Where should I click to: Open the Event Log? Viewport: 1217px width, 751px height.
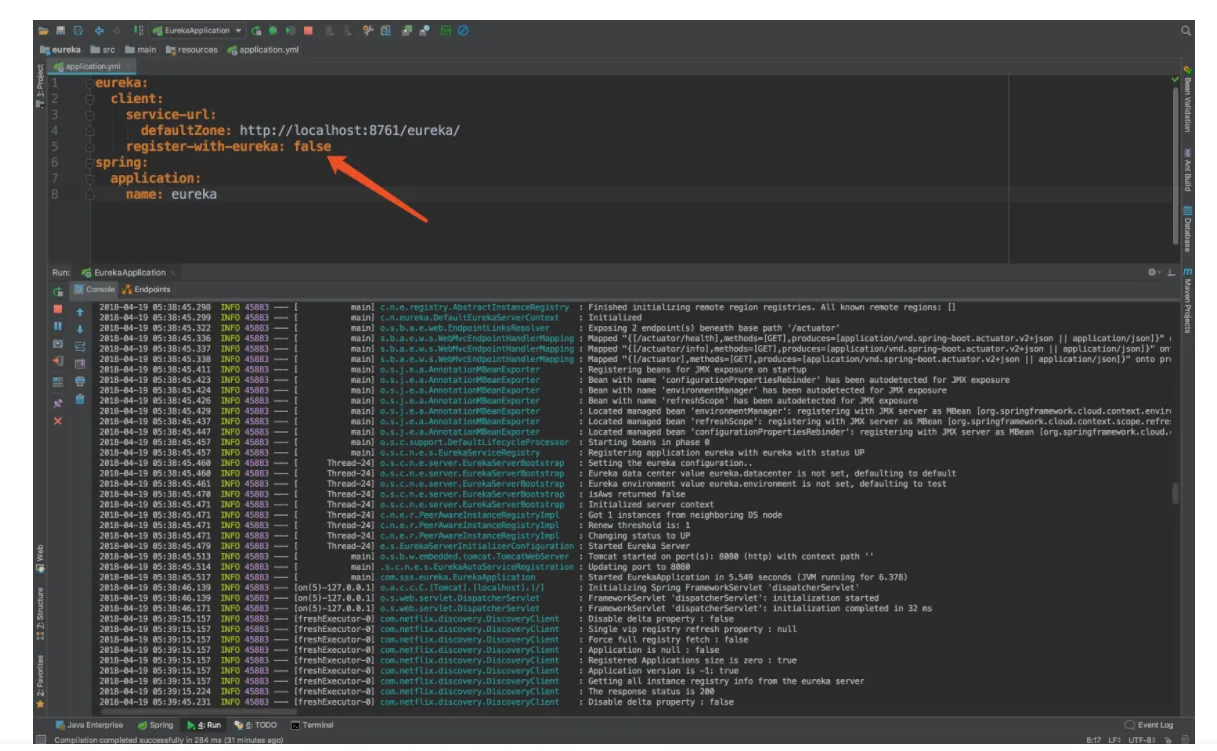pos(1150,725)
